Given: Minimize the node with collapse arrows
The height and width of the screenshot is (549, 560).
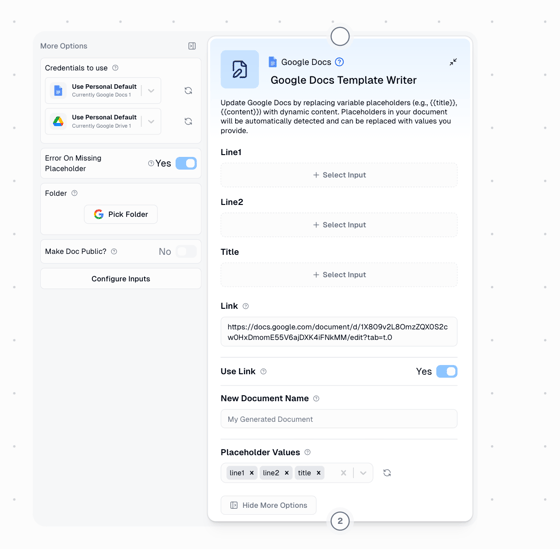Looking at the screenshot, I should (453, 62).
